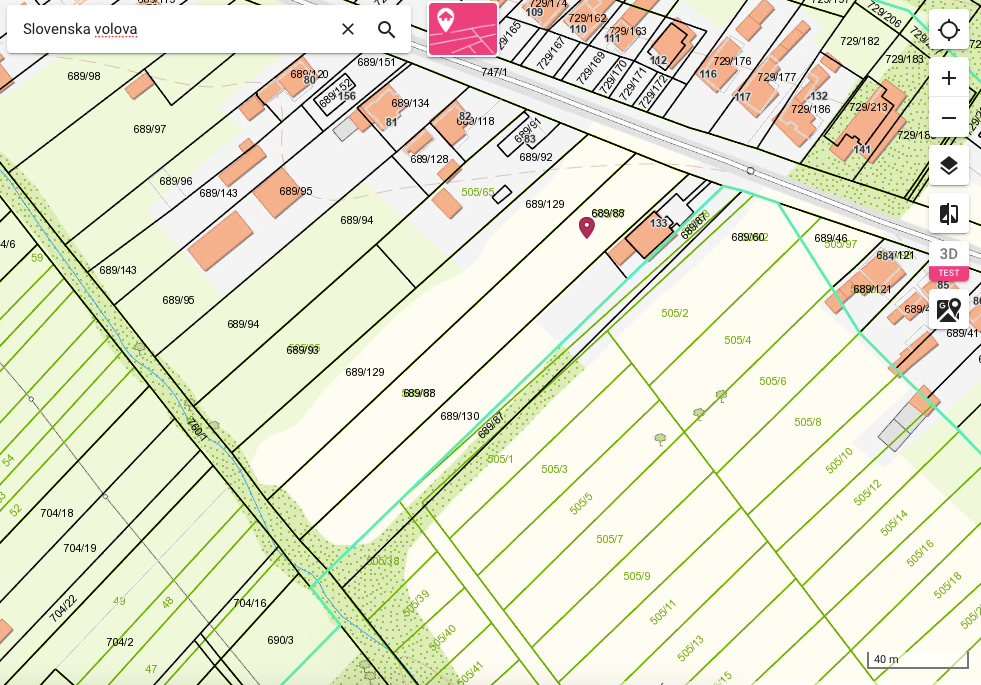Viewport: 981px width, 685px height.
Task: Click the locate my position button
Action: [949, 30]
